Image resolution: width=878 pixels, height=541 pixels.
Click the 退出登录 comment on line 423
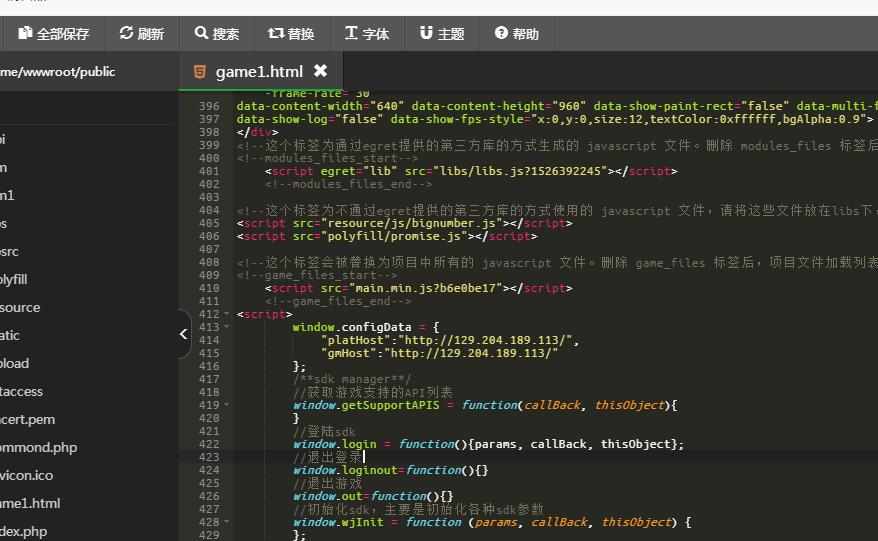pyautogui.click(x=328, y=457)
